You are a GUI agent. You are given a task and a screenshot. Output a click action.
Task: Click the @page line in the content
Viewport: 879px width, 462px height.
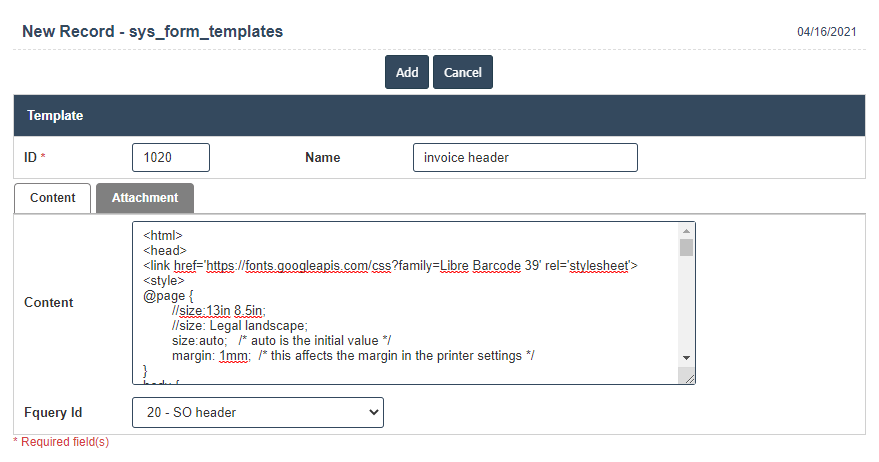tap(167, 296)
